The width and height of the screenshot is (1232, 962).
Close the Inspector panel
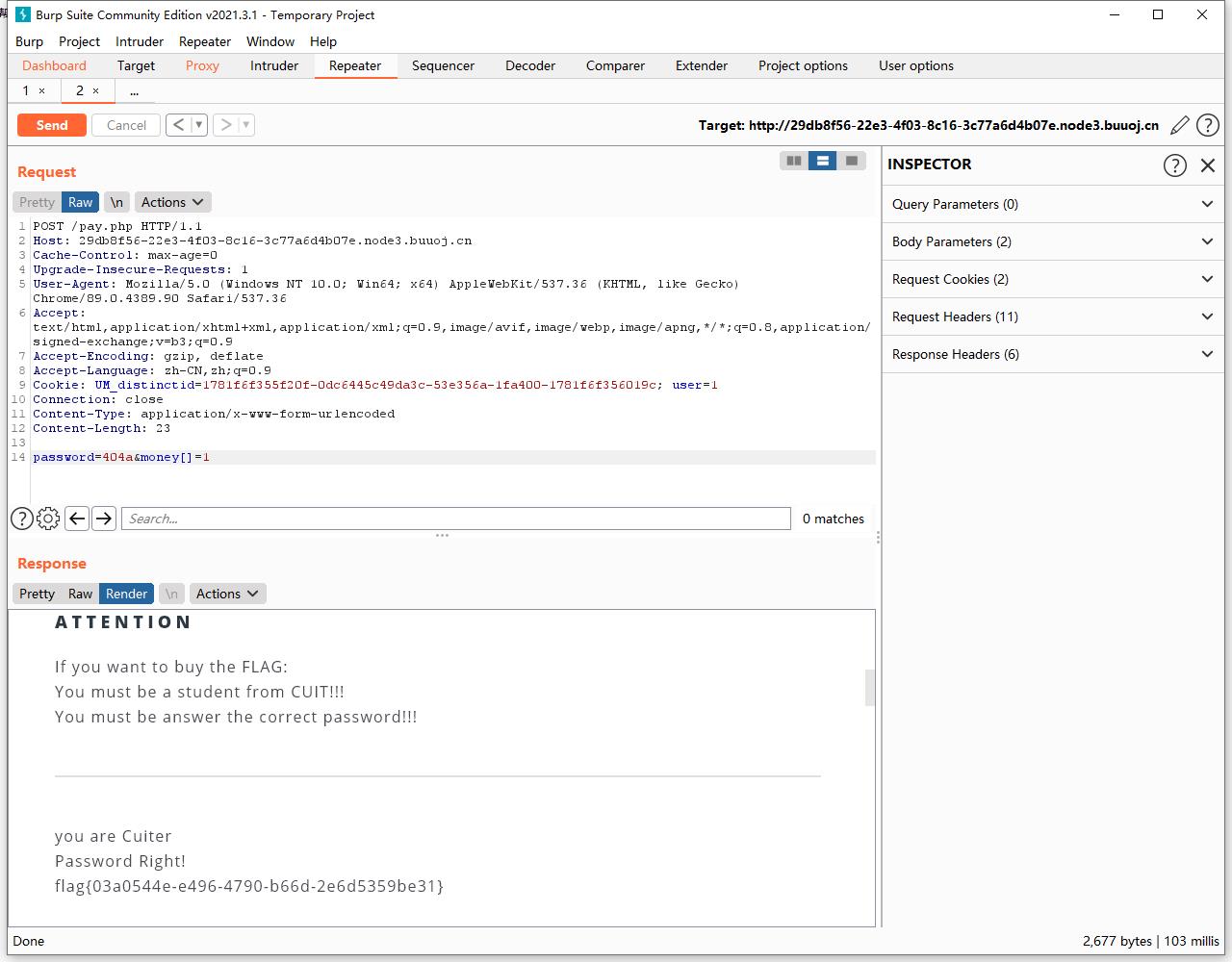point(1208,165)
